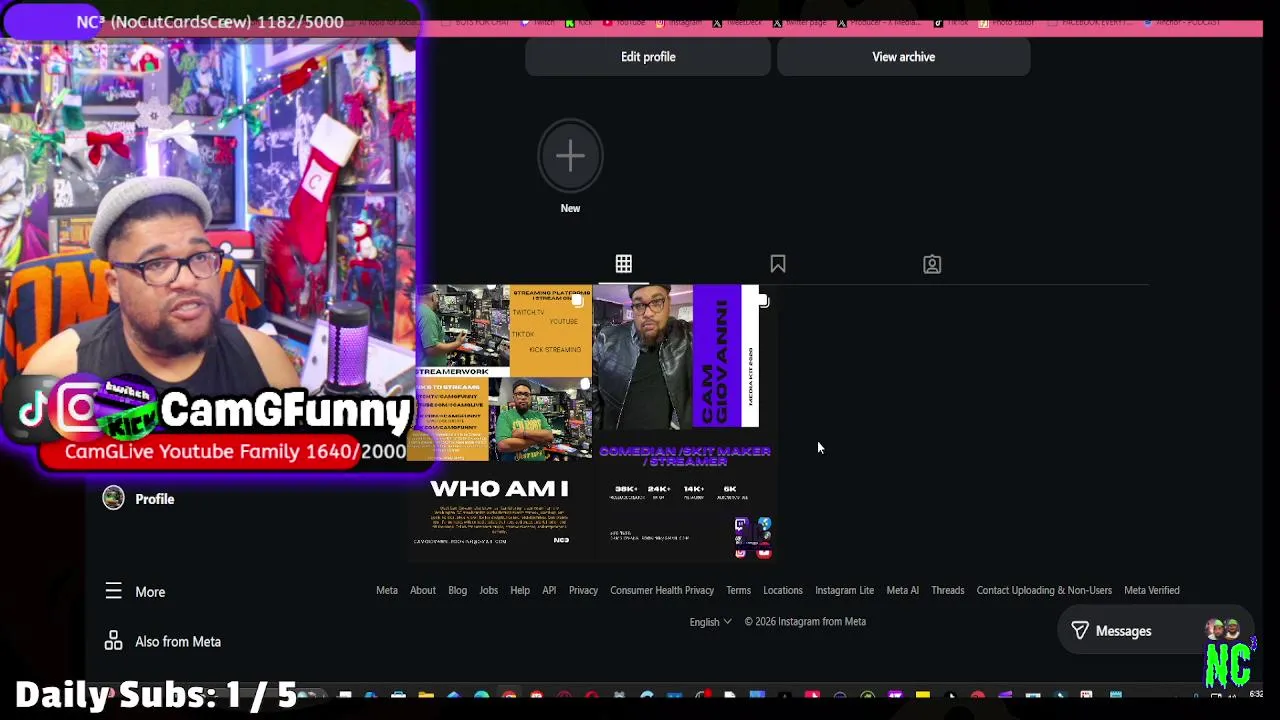Open Consumer Health Privacy link
This screenshot has width=1280, height=720.
[x=662, y=590]
